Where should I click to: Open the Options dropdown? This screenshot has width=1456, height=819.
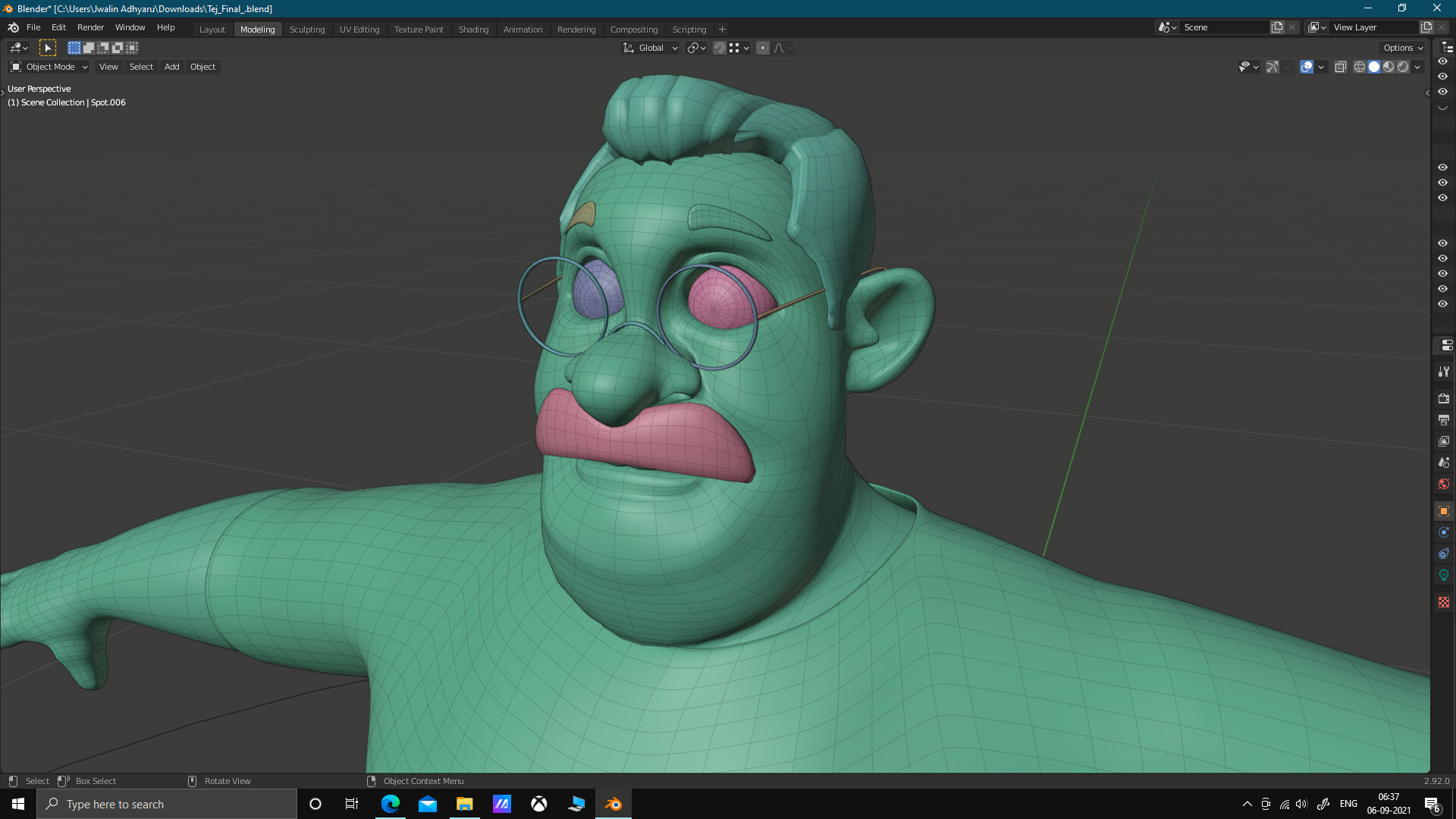tap(1402, 48)
